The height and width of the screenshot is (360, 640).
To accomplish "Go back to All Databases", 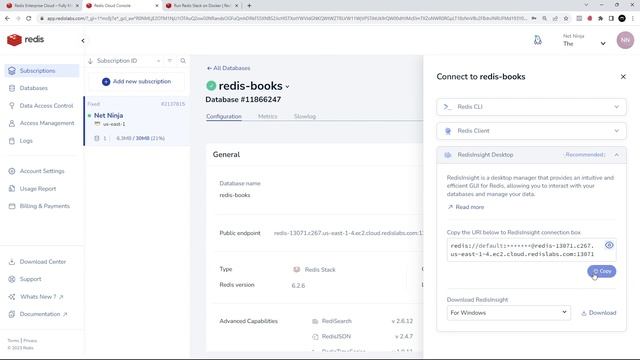I will [228, 68].
